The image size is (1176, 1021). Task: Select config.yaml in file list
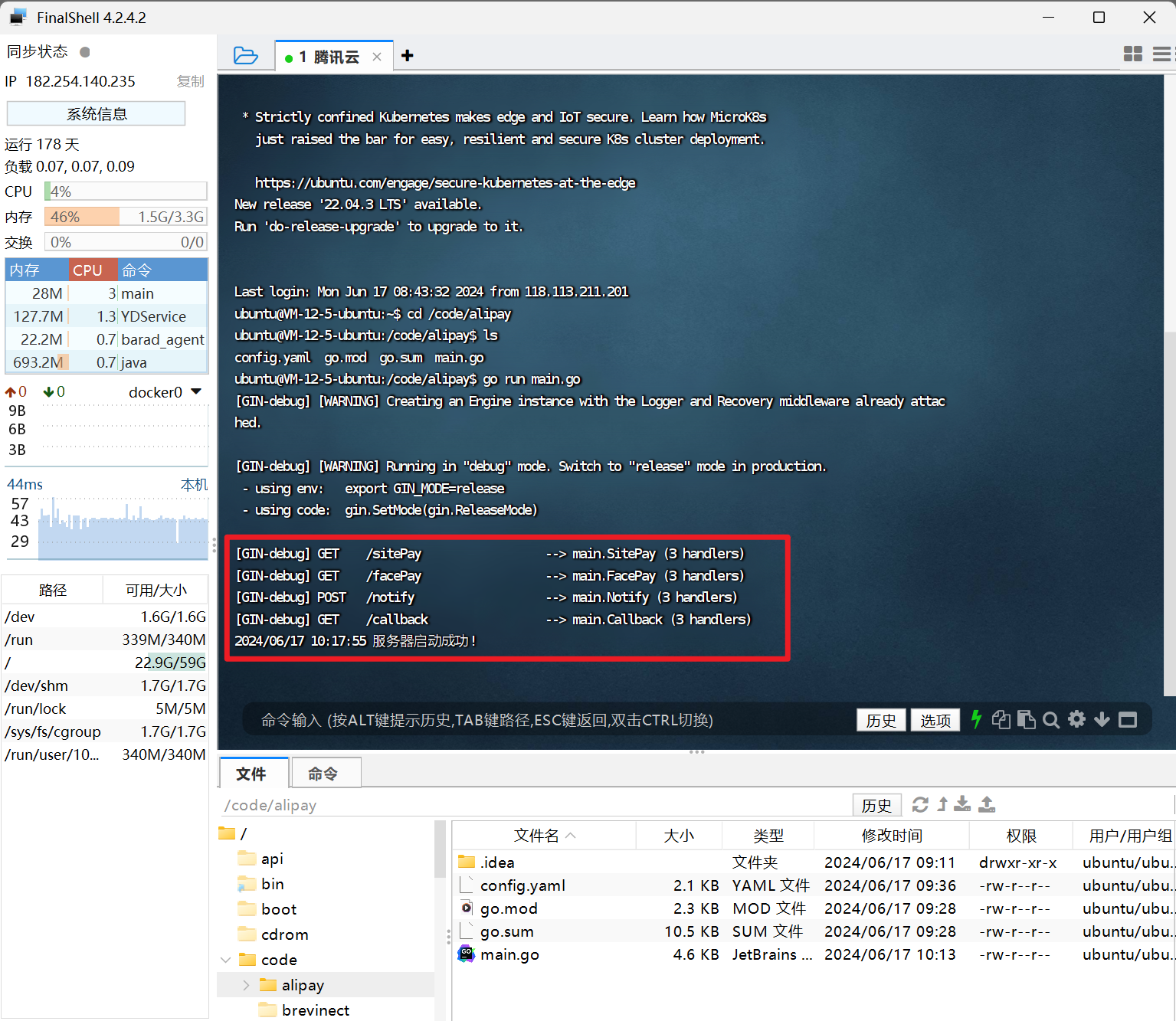[523, 885]
